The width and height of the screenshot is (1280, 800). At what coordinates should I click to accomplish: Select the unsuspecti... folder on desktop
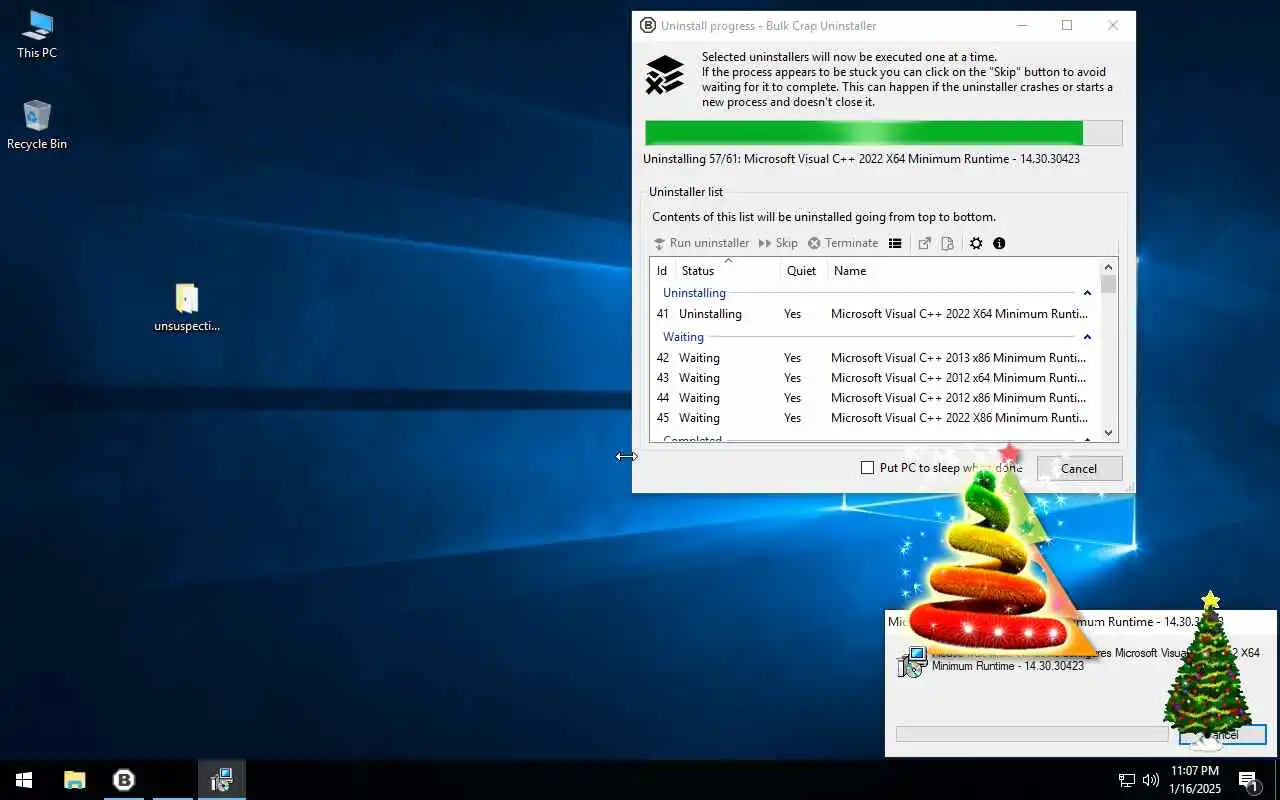pos(187,307)
